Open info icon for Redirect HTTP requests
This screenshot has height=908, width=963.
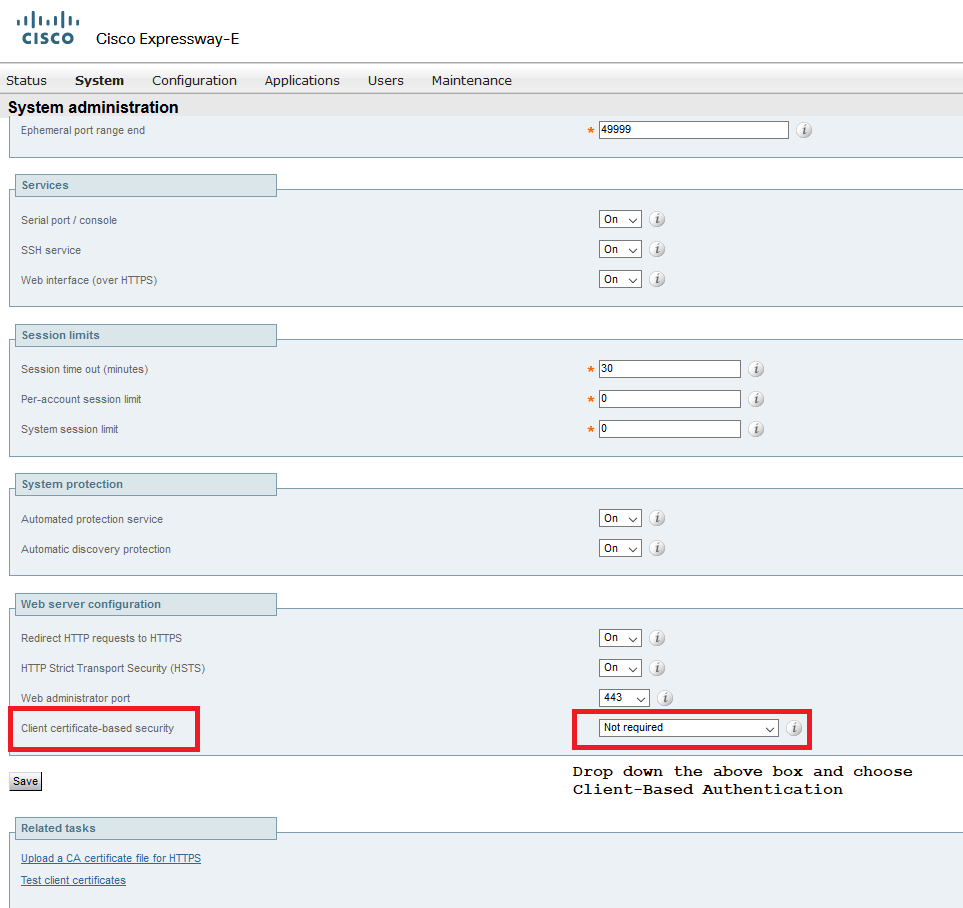[657, 638]
